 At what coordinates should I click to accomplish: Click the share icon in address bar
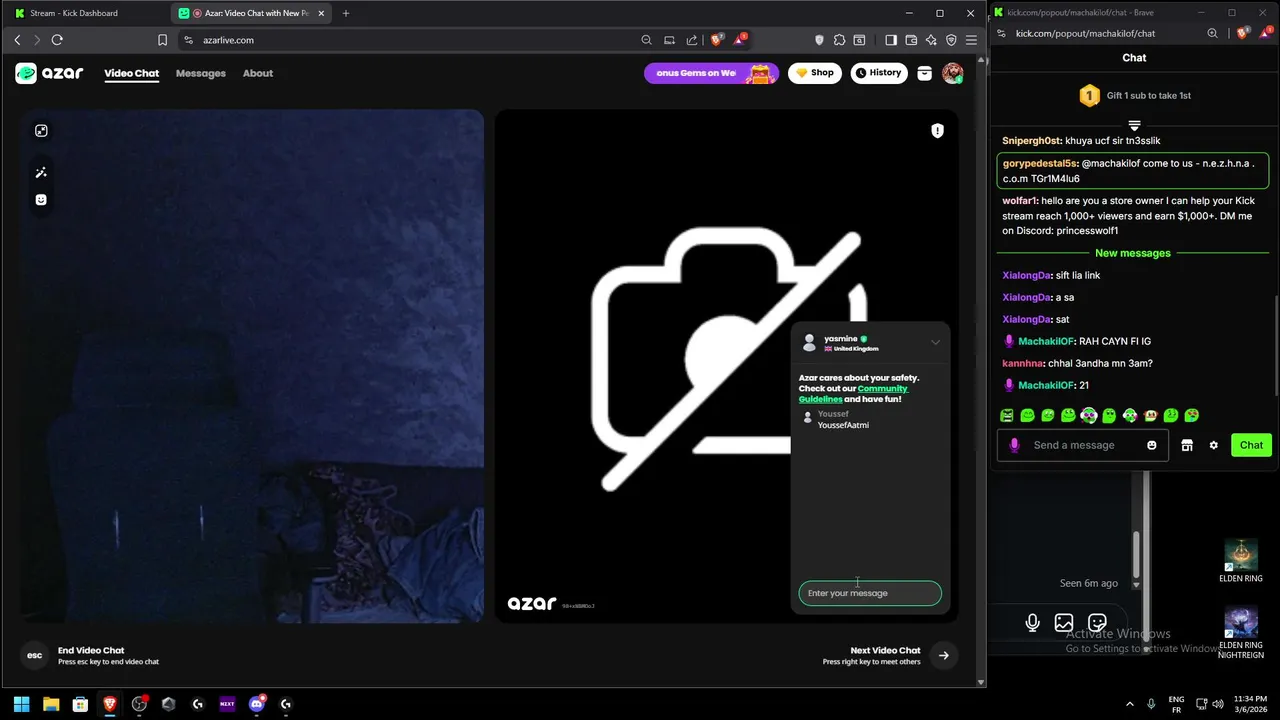692,40
